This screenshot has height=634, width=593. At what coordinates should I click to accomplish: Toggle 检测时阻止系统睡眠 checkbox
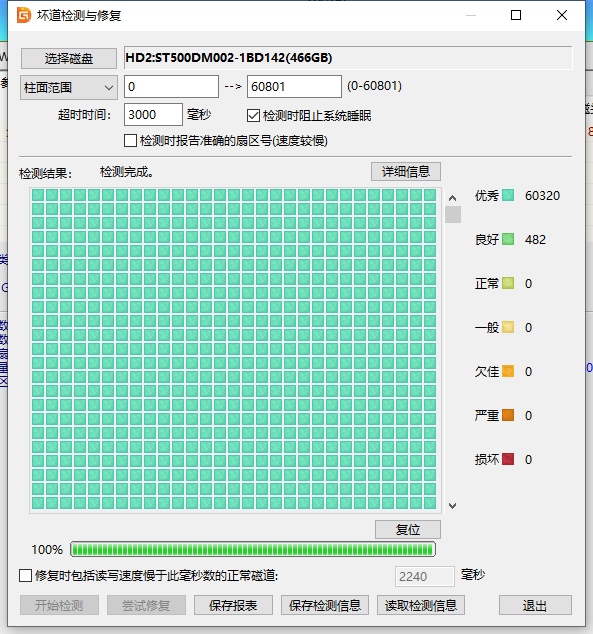point(253,116)
